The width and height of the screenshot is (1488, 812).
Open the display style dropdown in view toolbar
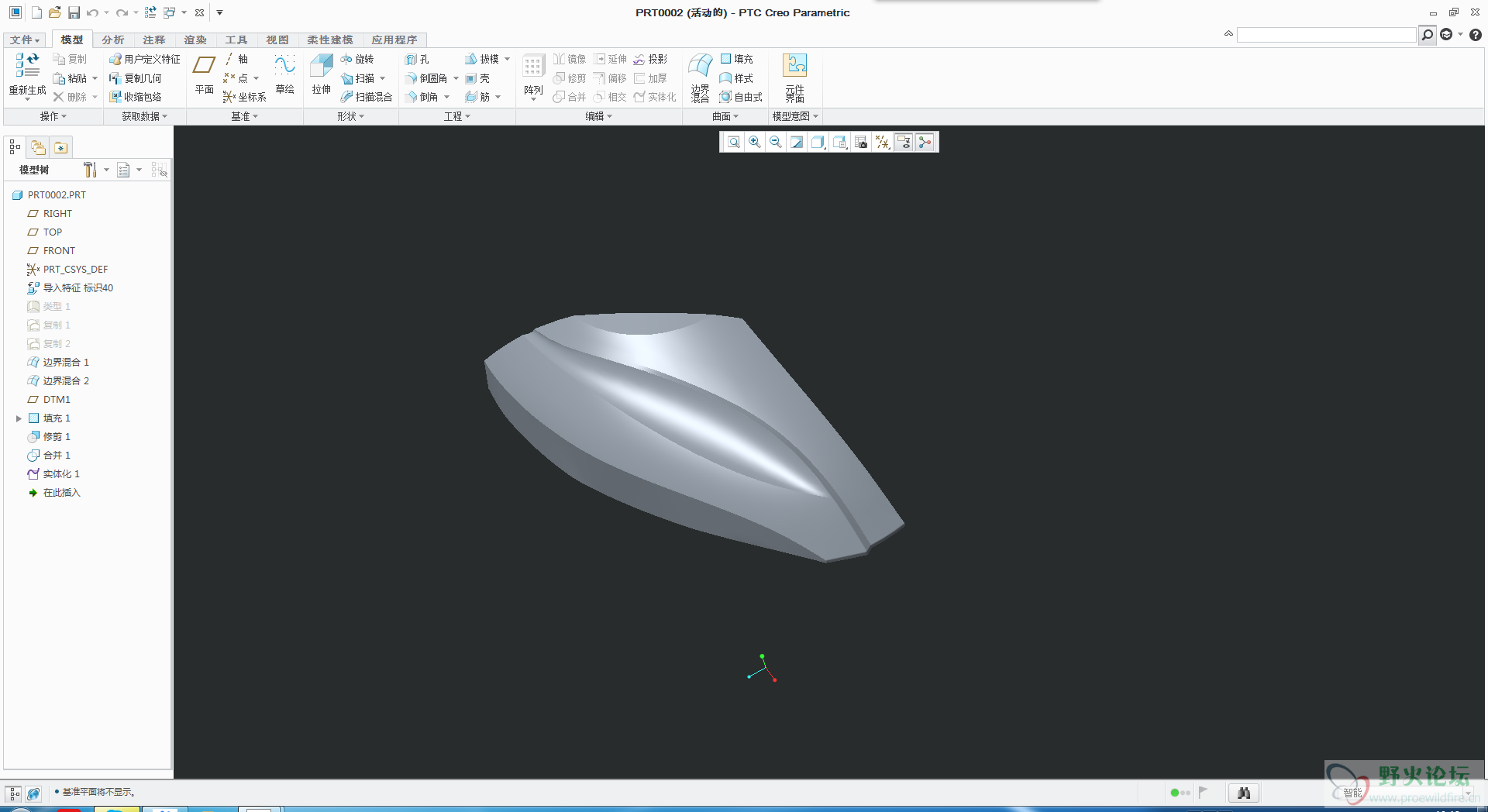tap(818, 142)
